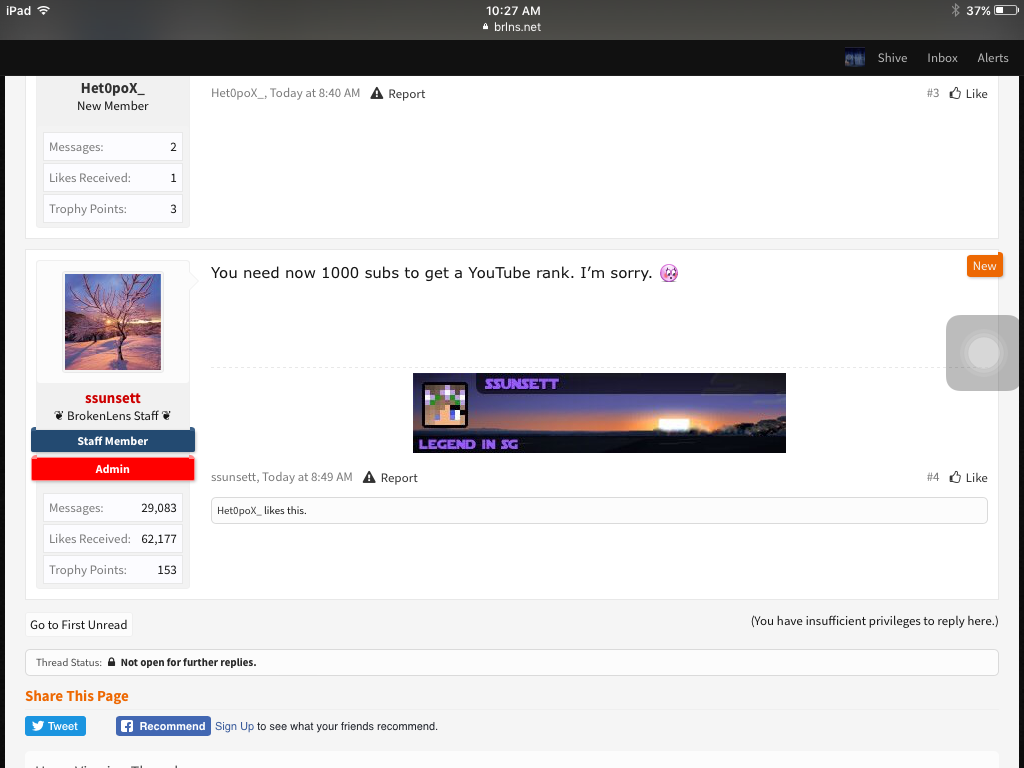Viewport: 1024px width, 768px height.
Task: Tap the AssistiveTouch floating button
Action: click(984, 353)
